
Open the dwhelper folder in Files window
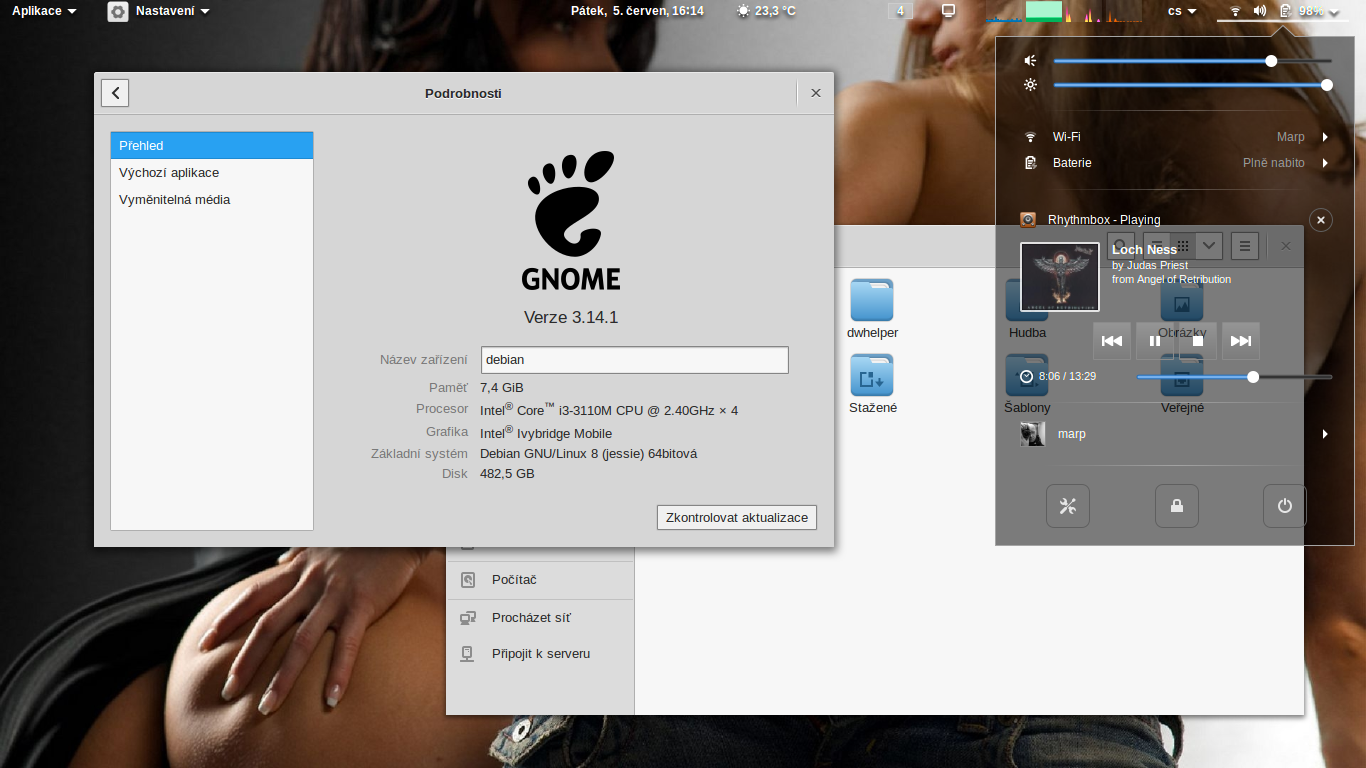(872, 310)
